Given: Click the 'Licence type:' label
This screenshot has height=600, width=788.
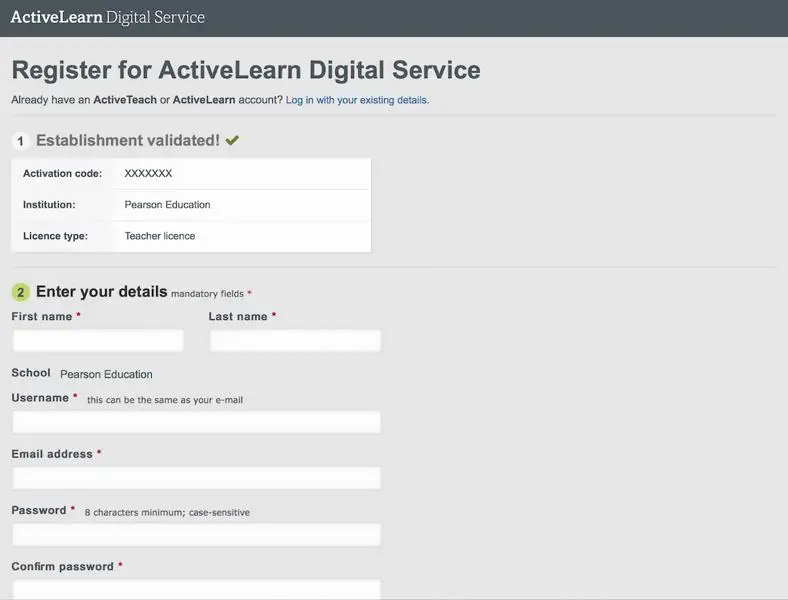Looking at the screenshot, I should (55, 236).
